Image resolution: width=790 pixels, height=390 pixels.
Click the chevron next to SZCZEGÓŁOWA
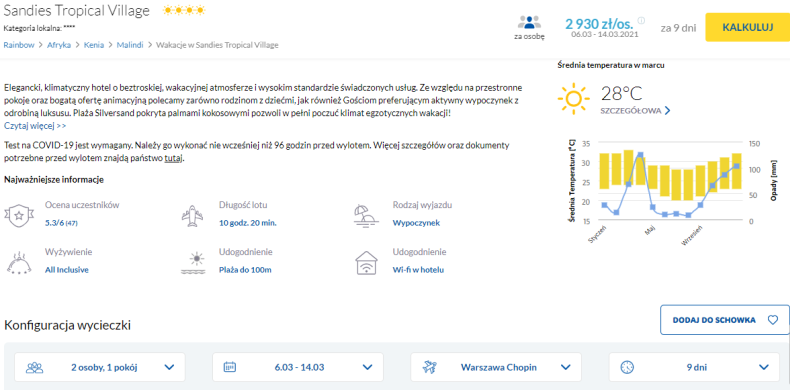tap(668, 111)
